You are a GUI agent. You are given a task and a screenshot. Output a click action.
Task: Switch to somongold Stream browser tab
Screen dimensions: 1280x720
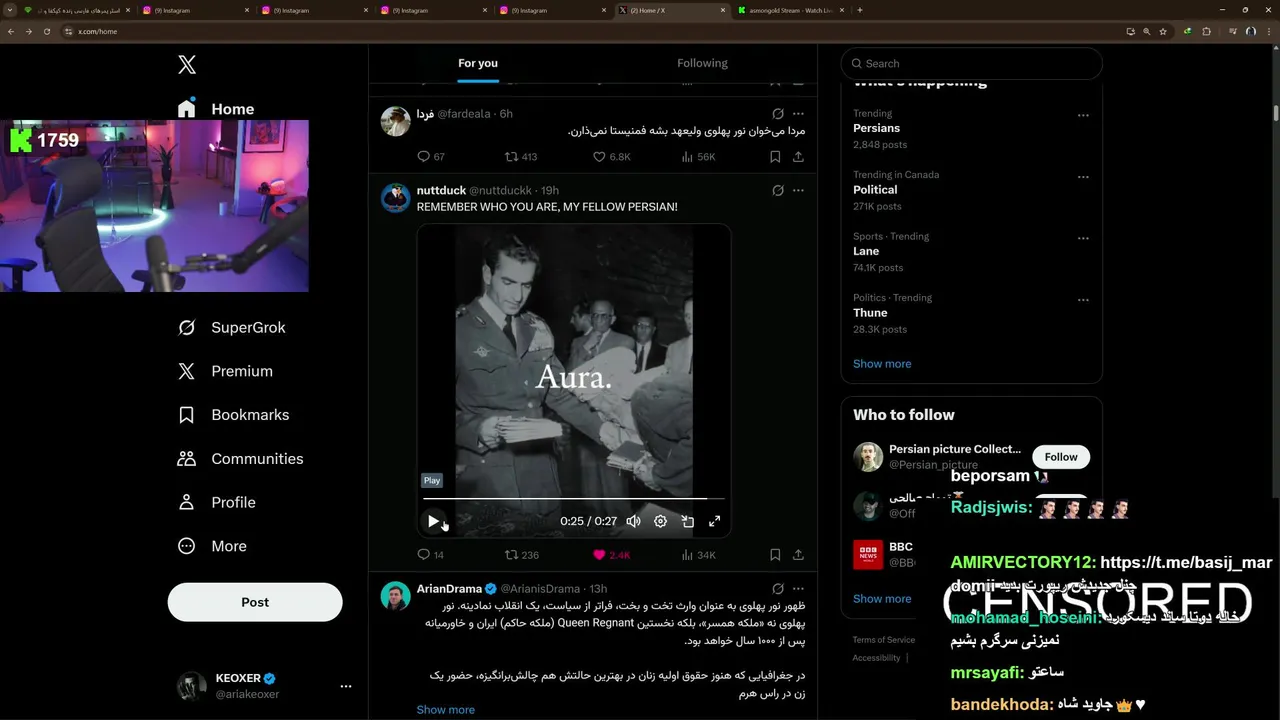point(790,10)
